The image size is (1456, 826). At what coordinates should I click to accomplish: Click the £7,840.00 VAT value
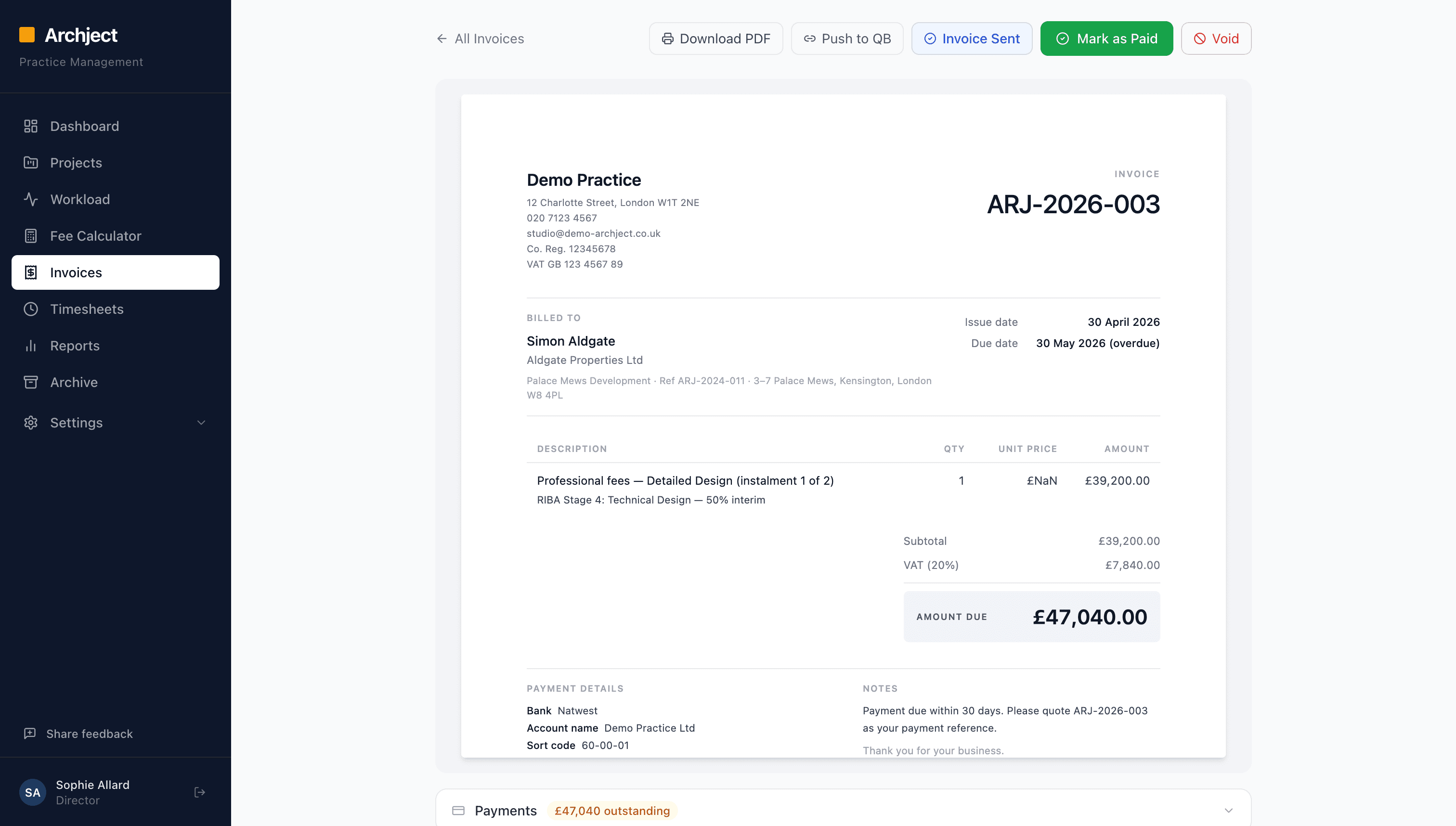[1132, 565]
